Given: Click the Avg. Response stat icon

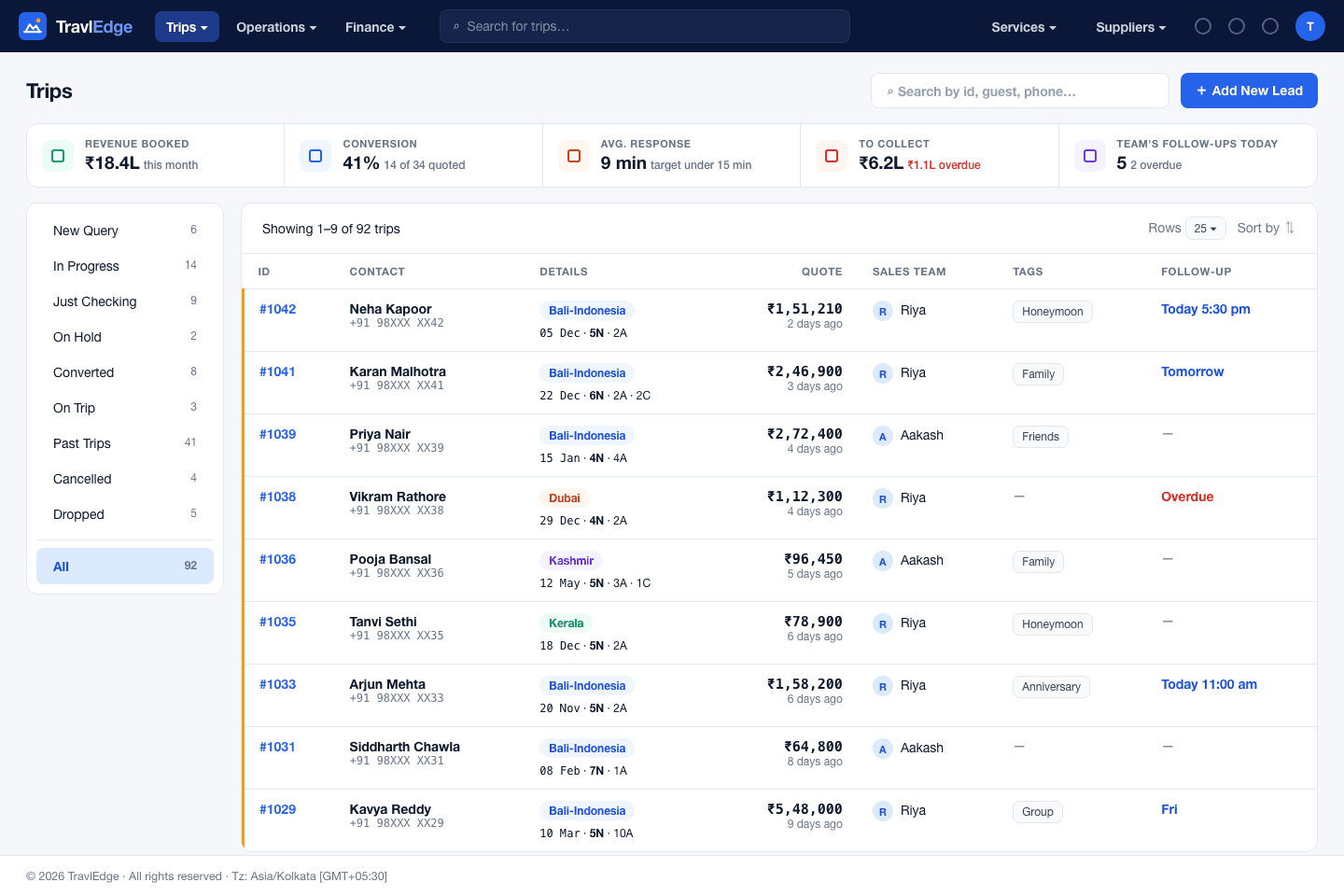Looking at the screenshot, I should (x=574, y=156).
